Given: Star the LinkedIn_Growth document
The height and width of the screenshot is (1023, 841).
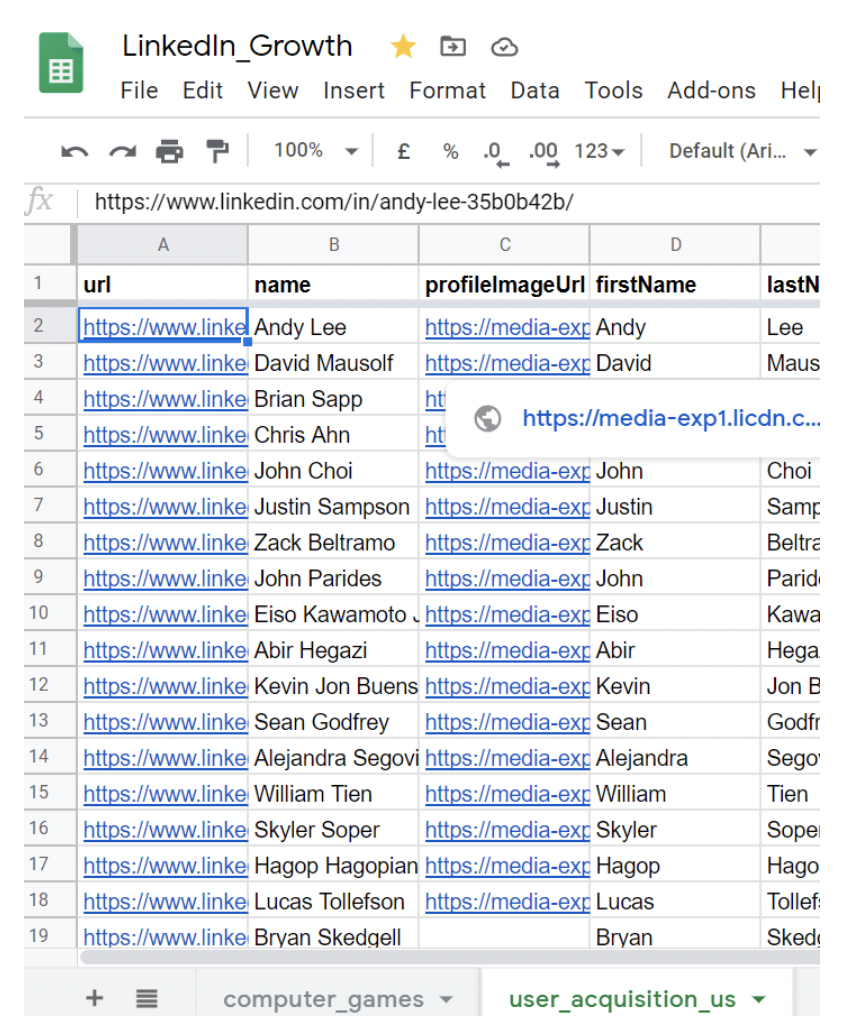Looking at the screenshot, I should (403, 46).
